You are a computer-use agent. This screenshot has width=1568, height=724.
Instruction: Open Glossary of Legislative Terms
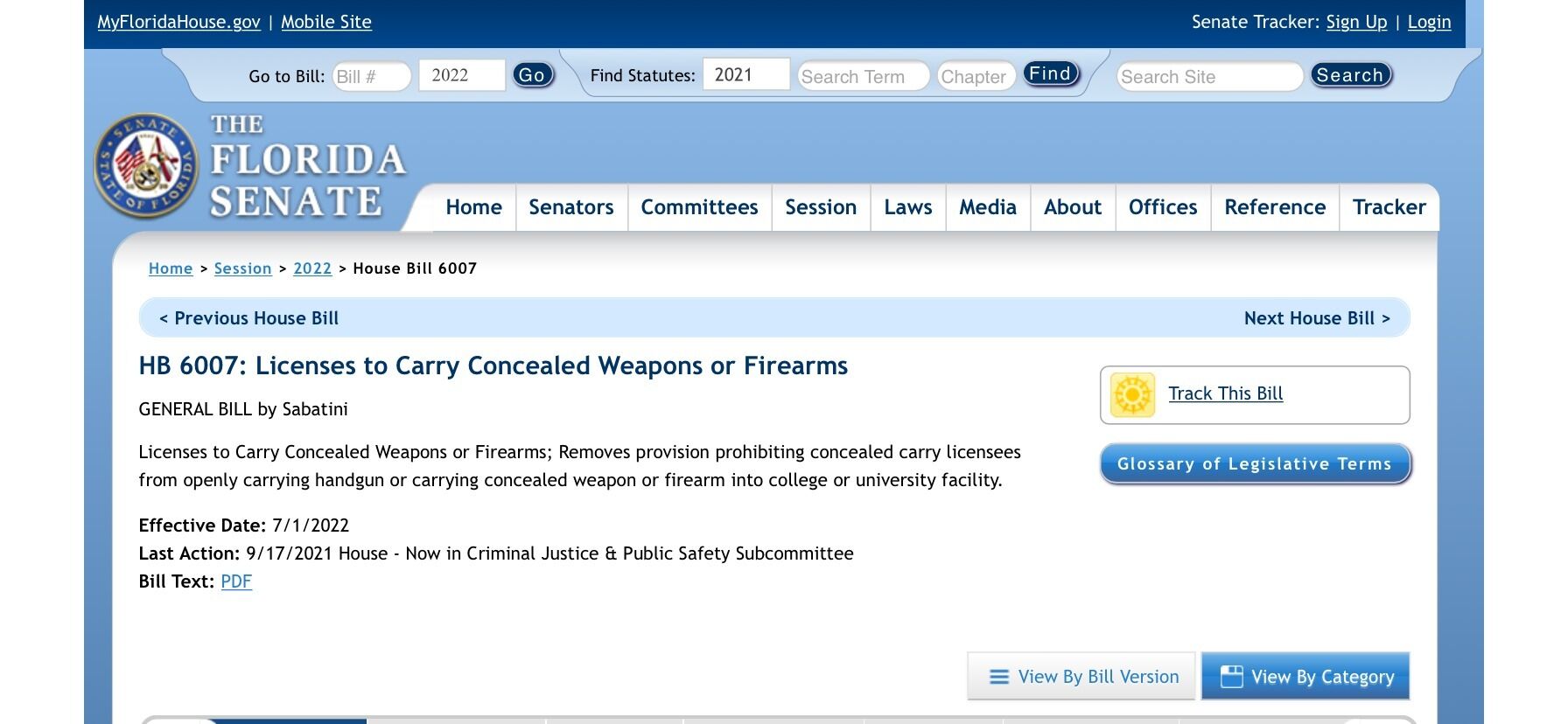click(x=1255, y=463)
